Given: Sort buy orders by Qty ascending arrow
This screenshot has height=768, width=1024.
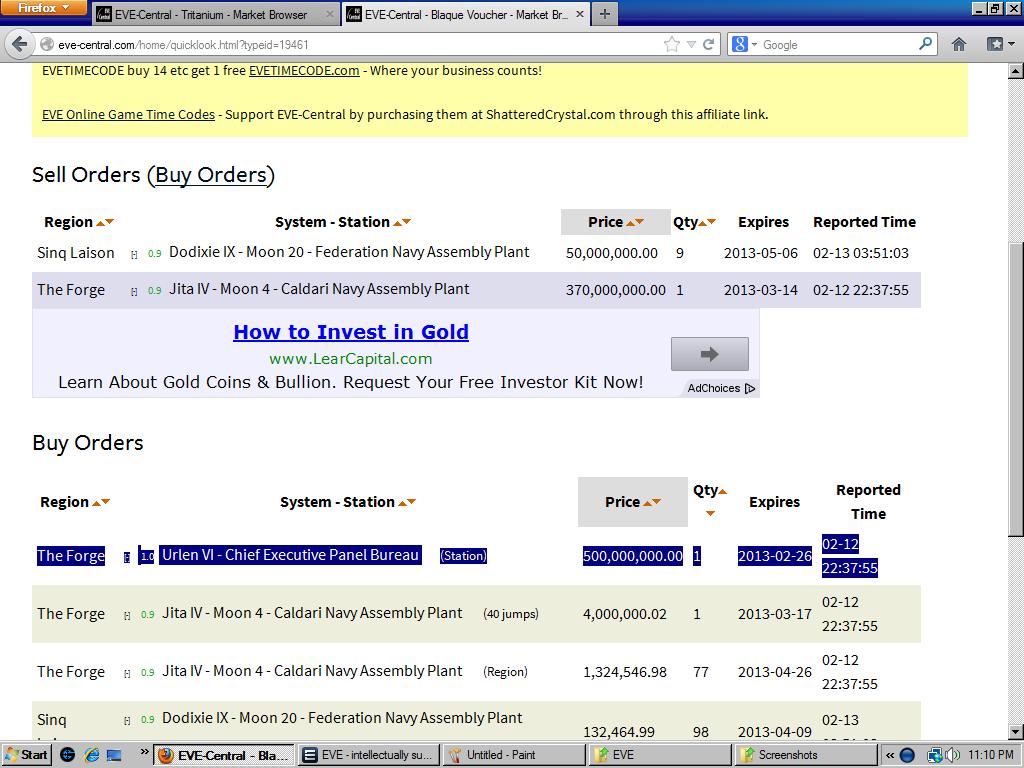Looking at the screenshot, I should pos(723,491).
